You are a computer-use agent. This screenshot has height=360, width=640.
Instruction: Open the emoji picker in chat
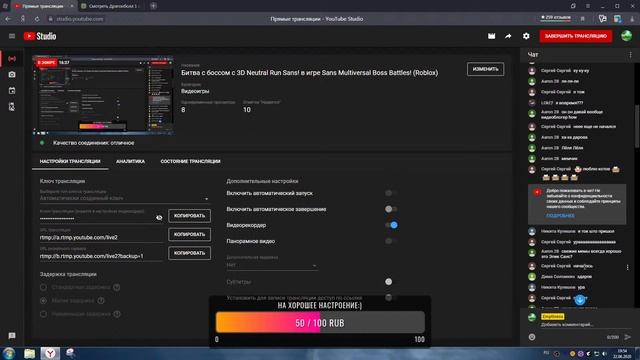click(532, 337)
